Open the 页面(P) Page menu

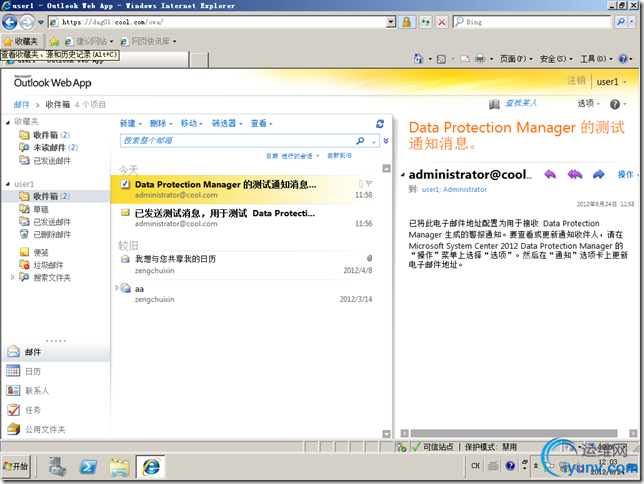point(516,59)
